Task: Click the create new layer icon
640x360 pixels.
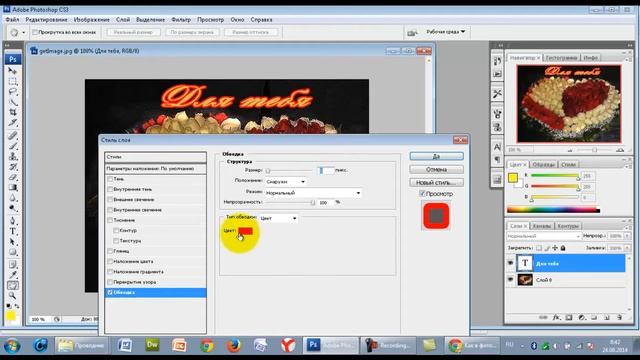Action: pyautogui.click(x=607, y=317)
